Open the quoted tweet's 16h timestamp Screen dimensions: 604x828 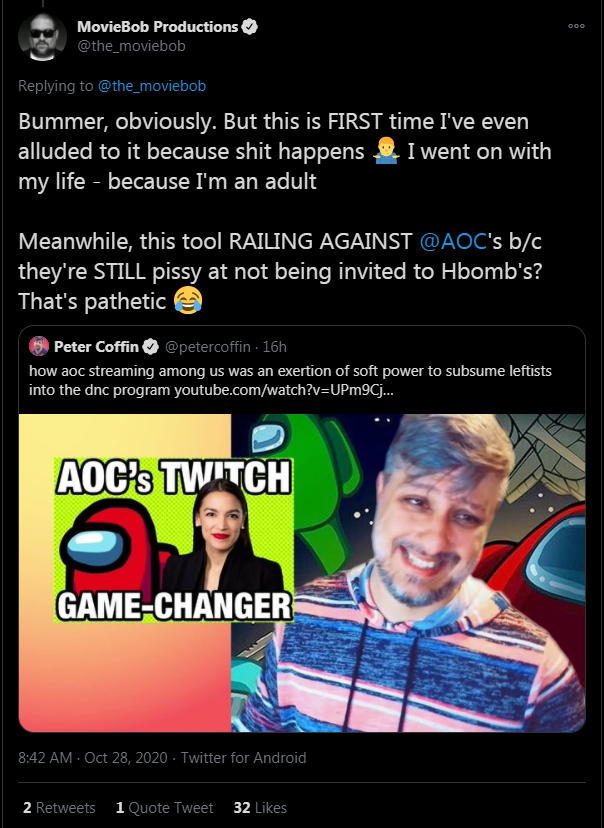pos(275,347)
